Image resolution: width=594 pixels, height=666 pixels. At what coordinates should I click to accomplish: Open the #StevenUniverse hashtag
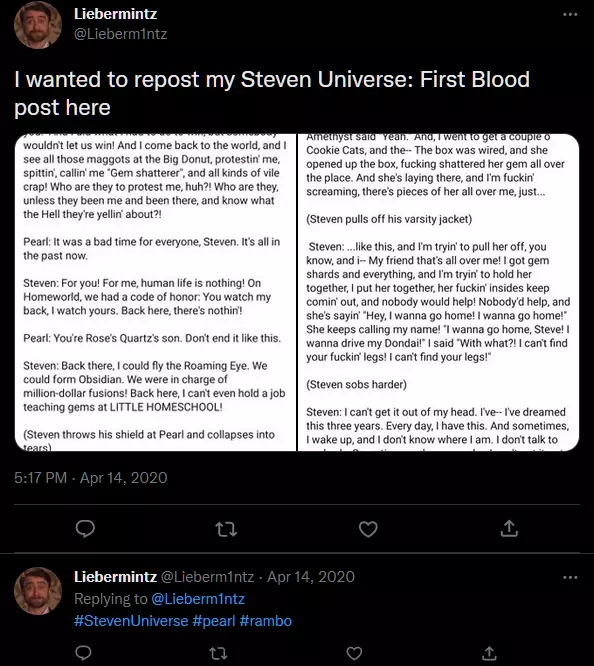click(x=131, y=621)
